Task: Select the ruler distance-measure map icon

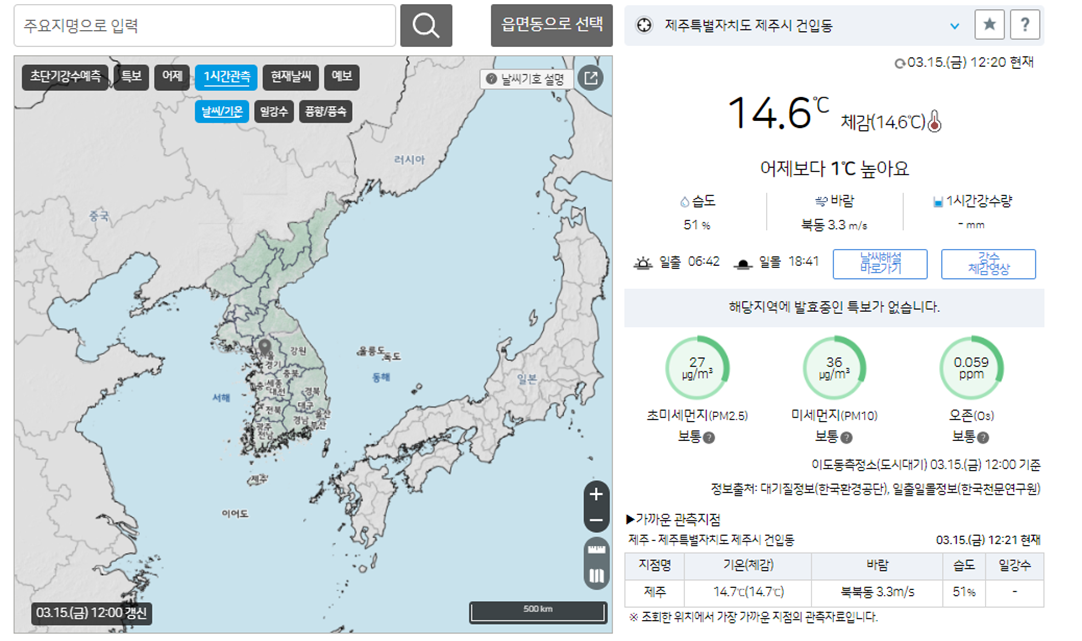Action: click(595, 550)
